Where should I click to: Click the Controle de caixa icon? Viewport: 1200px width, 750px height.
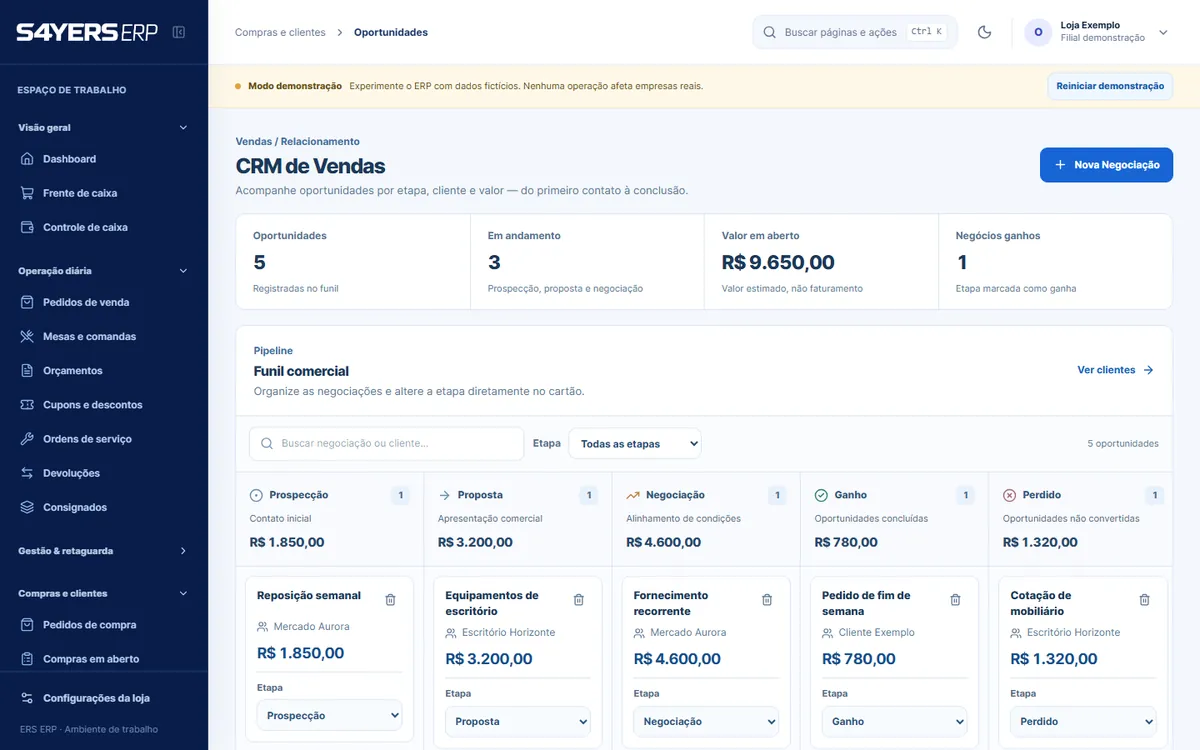point(27,227)
